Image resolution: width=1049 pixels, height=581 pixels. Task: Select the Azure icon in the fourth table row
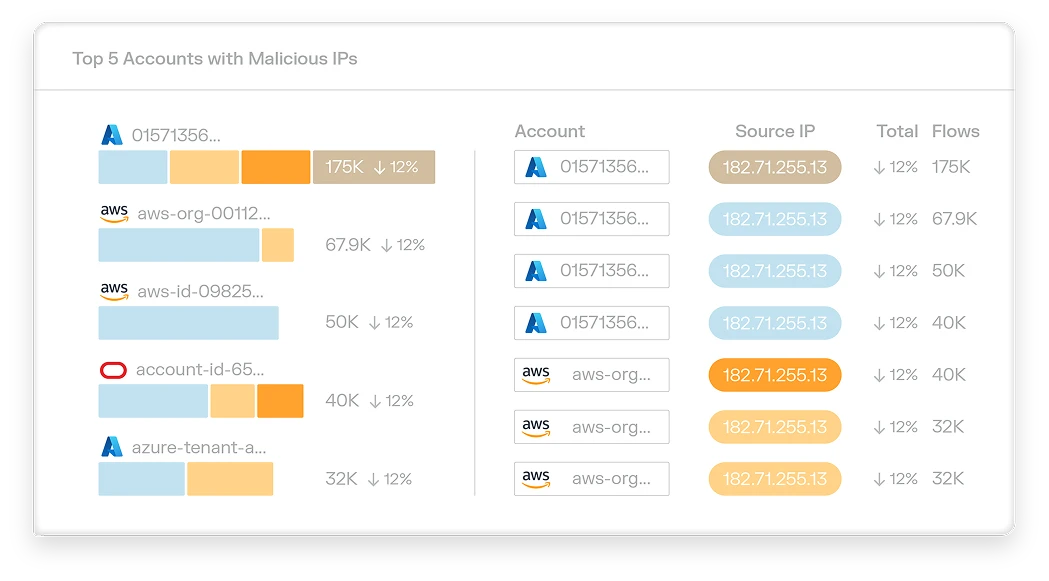tap(536, 323)
